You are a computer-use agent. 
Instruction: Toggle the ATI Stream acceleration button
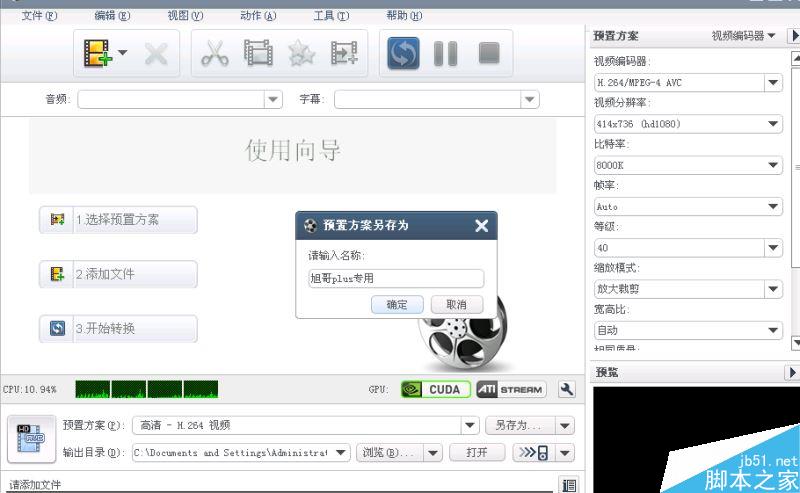point(511,389)
